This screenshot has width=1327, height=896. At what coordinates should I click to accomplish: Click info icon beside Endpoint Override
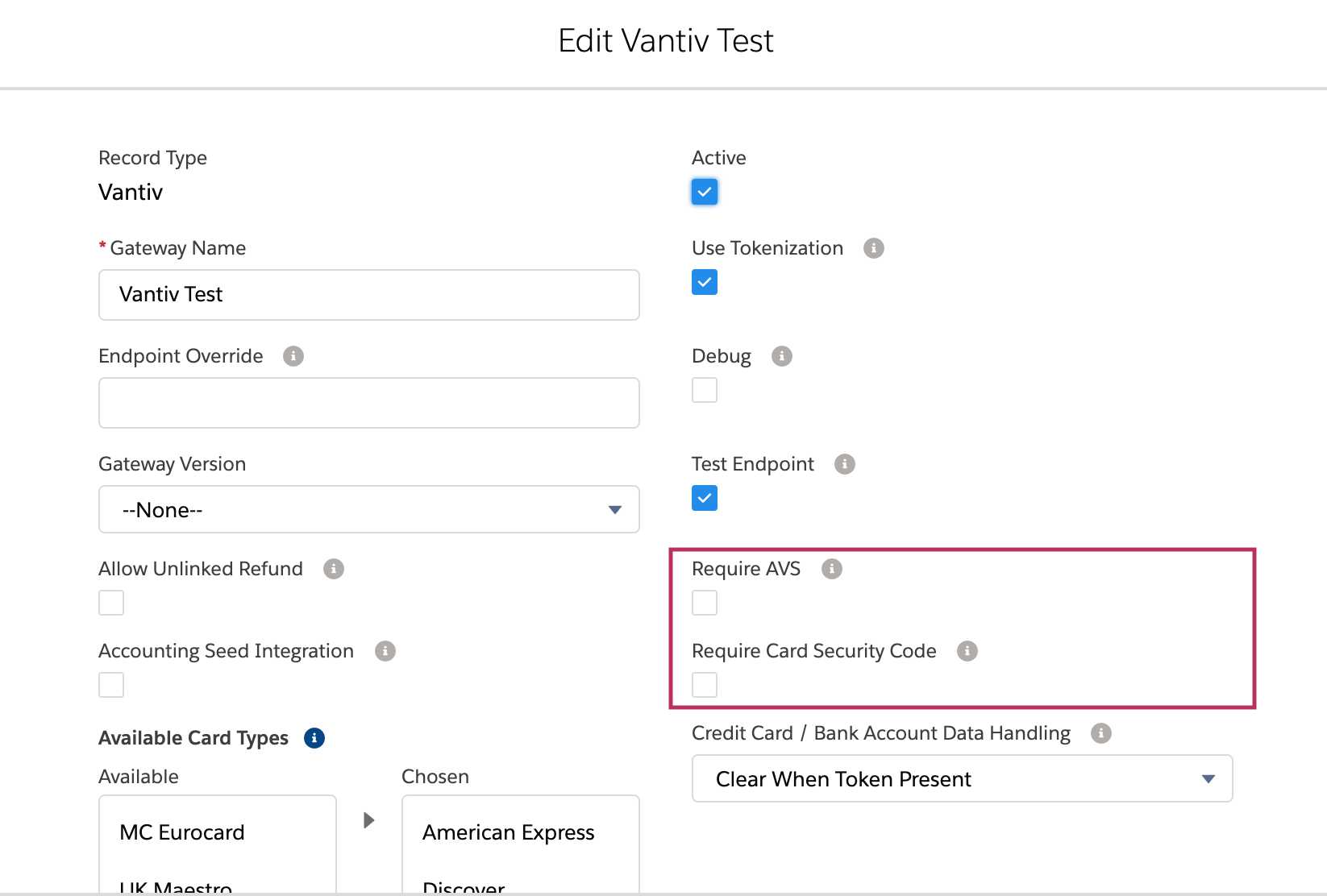293,356
